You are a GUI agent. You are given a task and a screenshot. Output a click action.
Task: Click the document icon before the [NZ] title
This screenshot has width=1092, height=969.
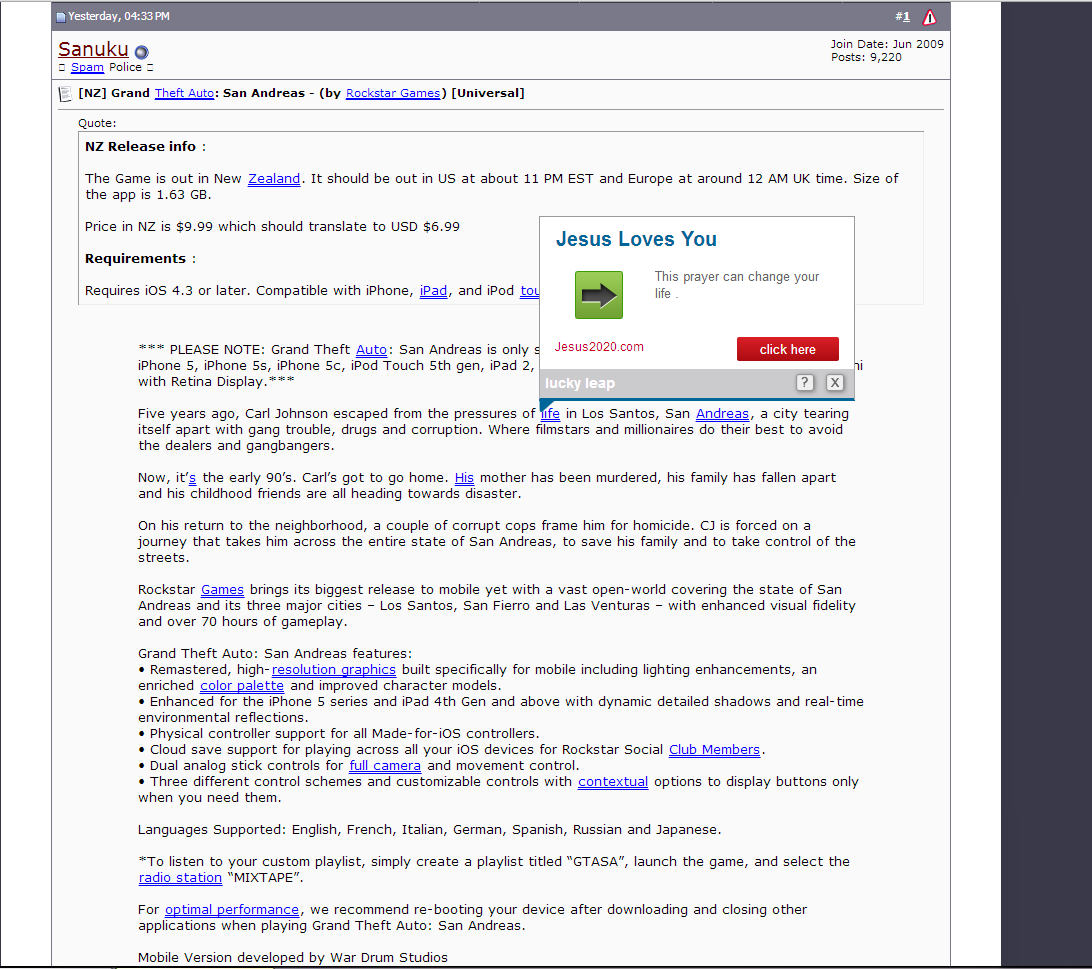65,93
